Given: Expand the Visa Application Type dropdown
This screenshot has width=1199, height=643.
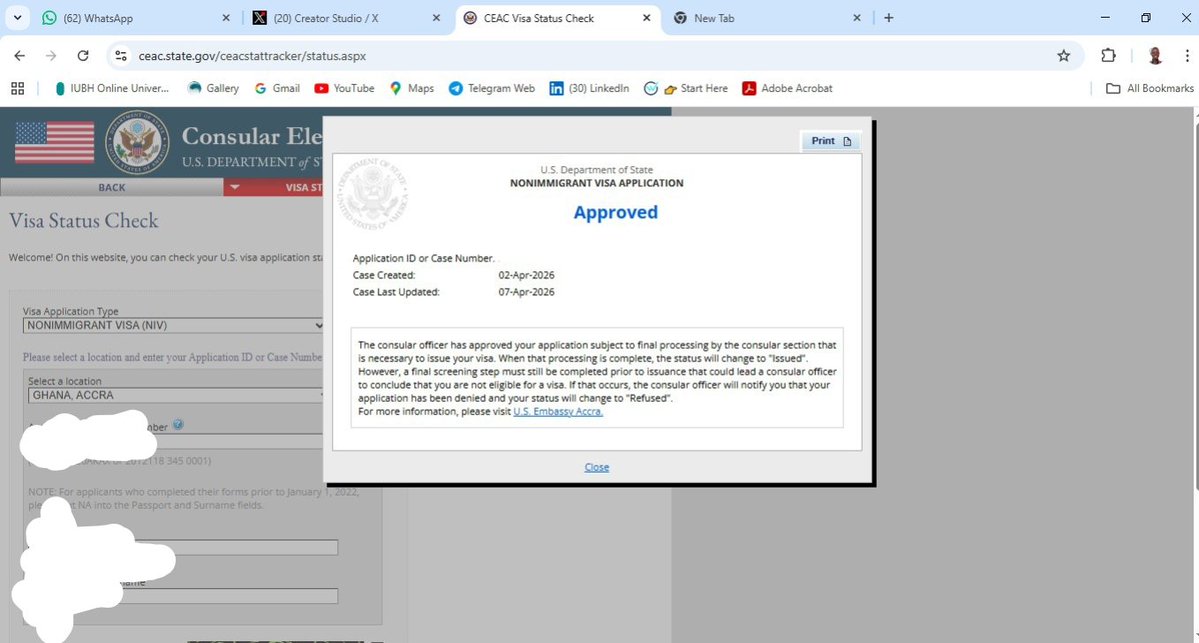Looking at the screenshot, I should (x=173, y=326).
